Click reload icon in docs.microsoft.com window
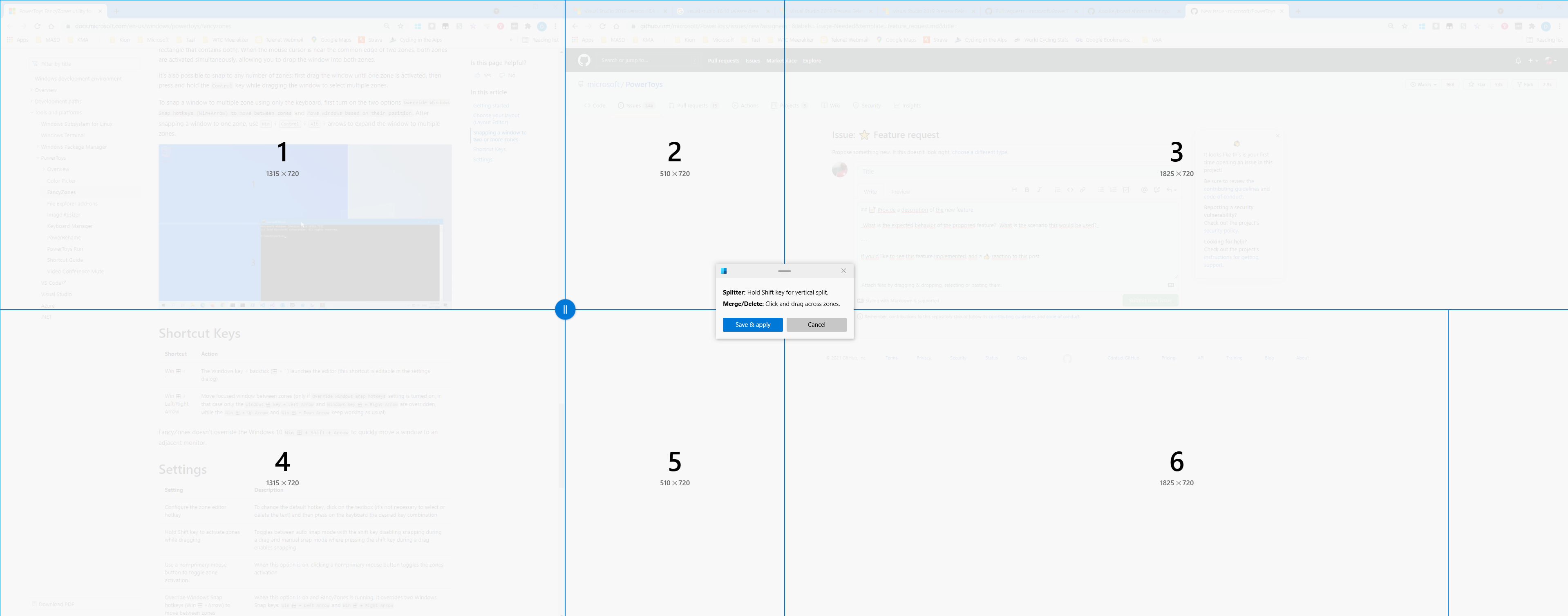1568x616 pixels. click(x=37, y=26)
